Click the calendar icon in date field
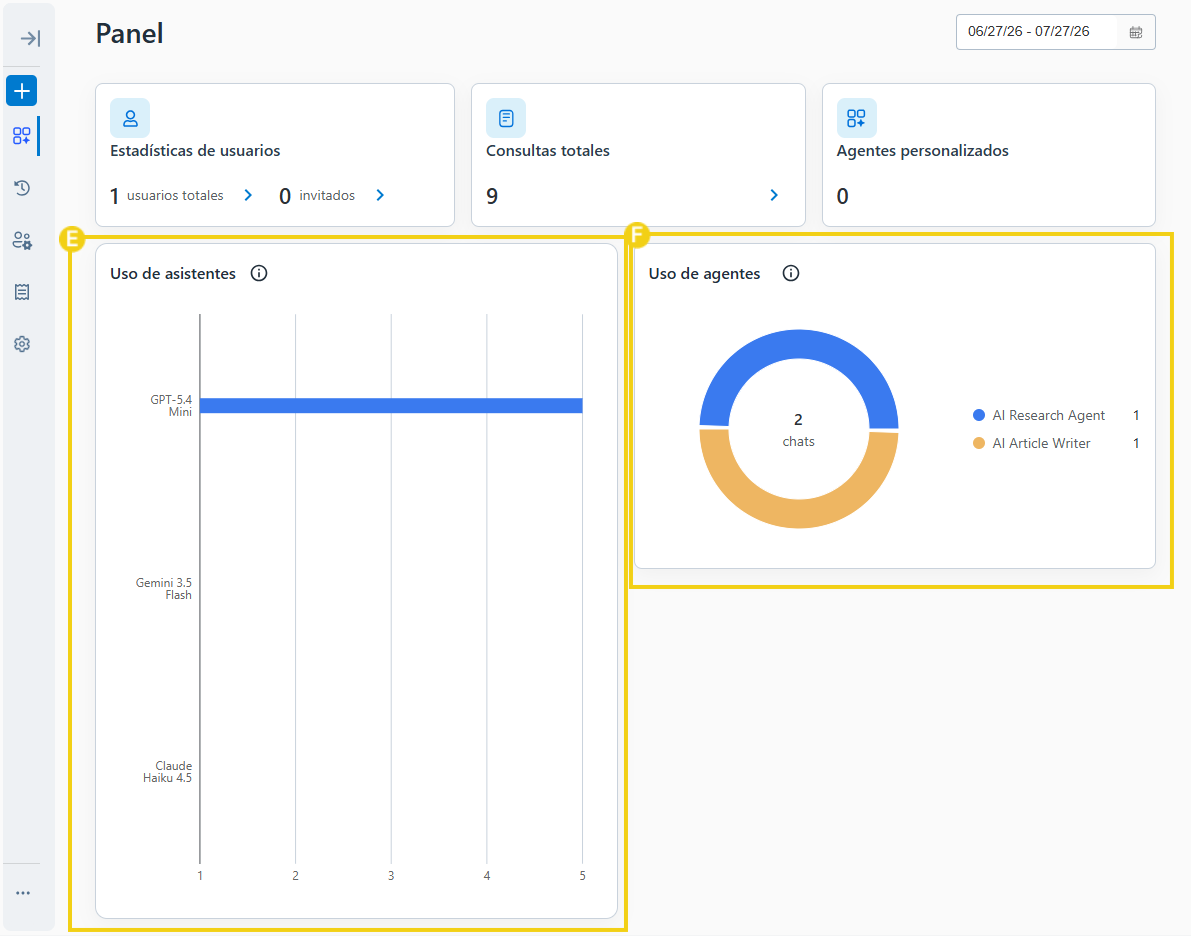Viewport: 1191px width, 936px height. (x=1136, y=32)
